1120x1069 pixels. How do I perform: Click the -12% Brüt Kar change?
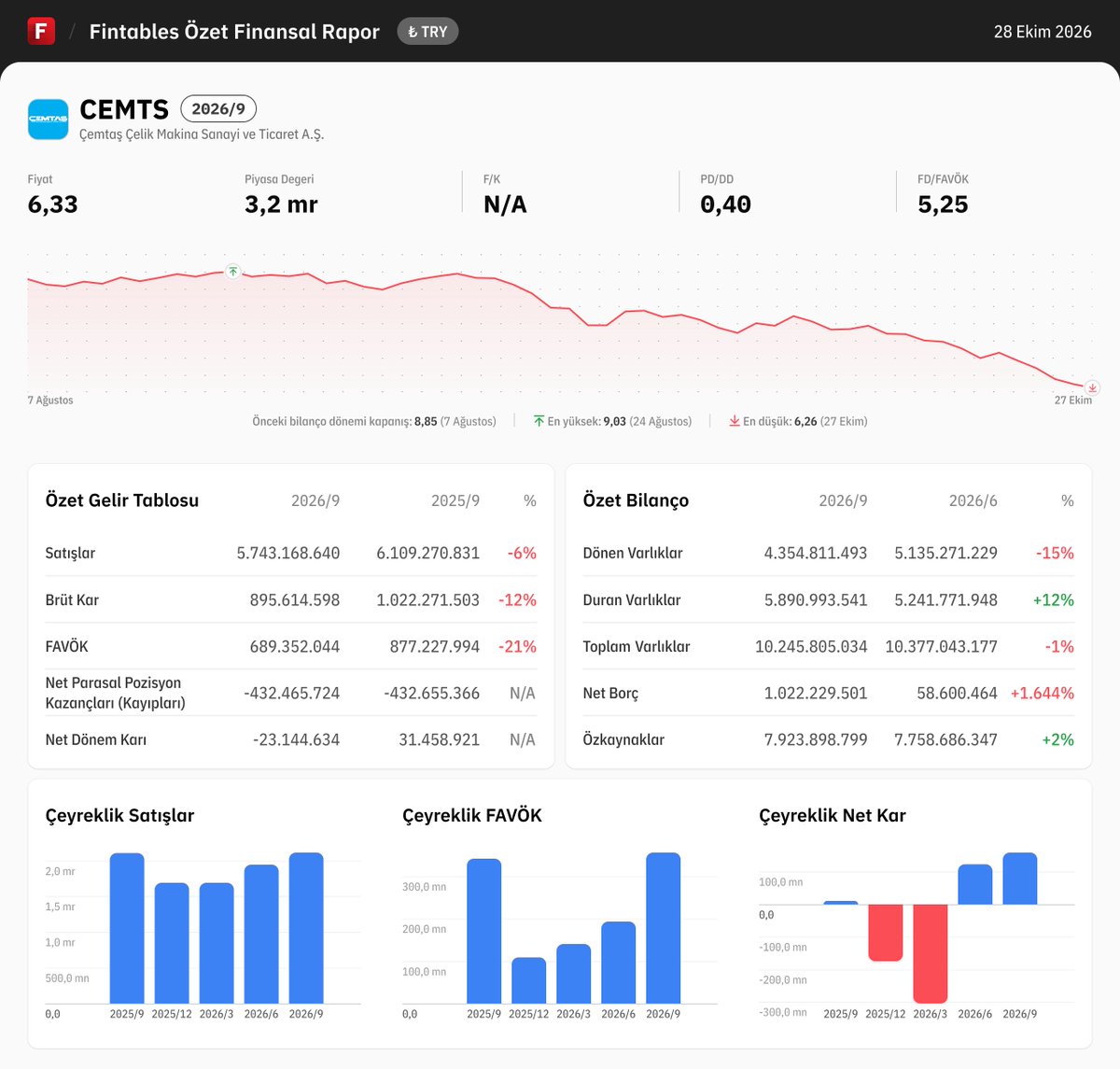(517, 599)
